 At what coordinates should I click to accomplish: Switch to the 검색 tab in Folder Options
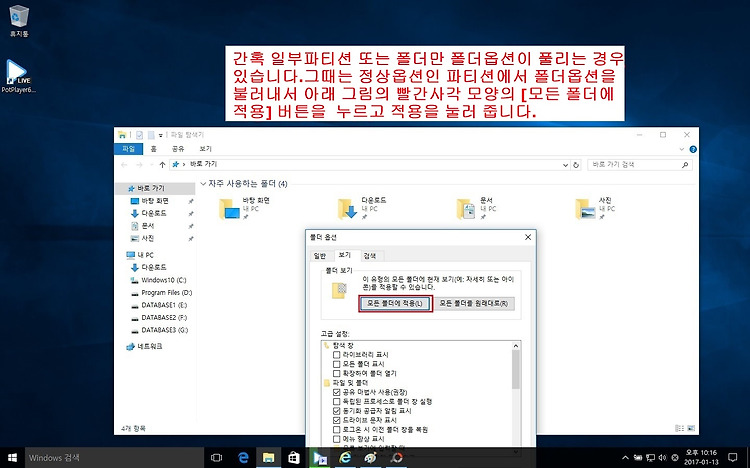(x=370, y=256)
